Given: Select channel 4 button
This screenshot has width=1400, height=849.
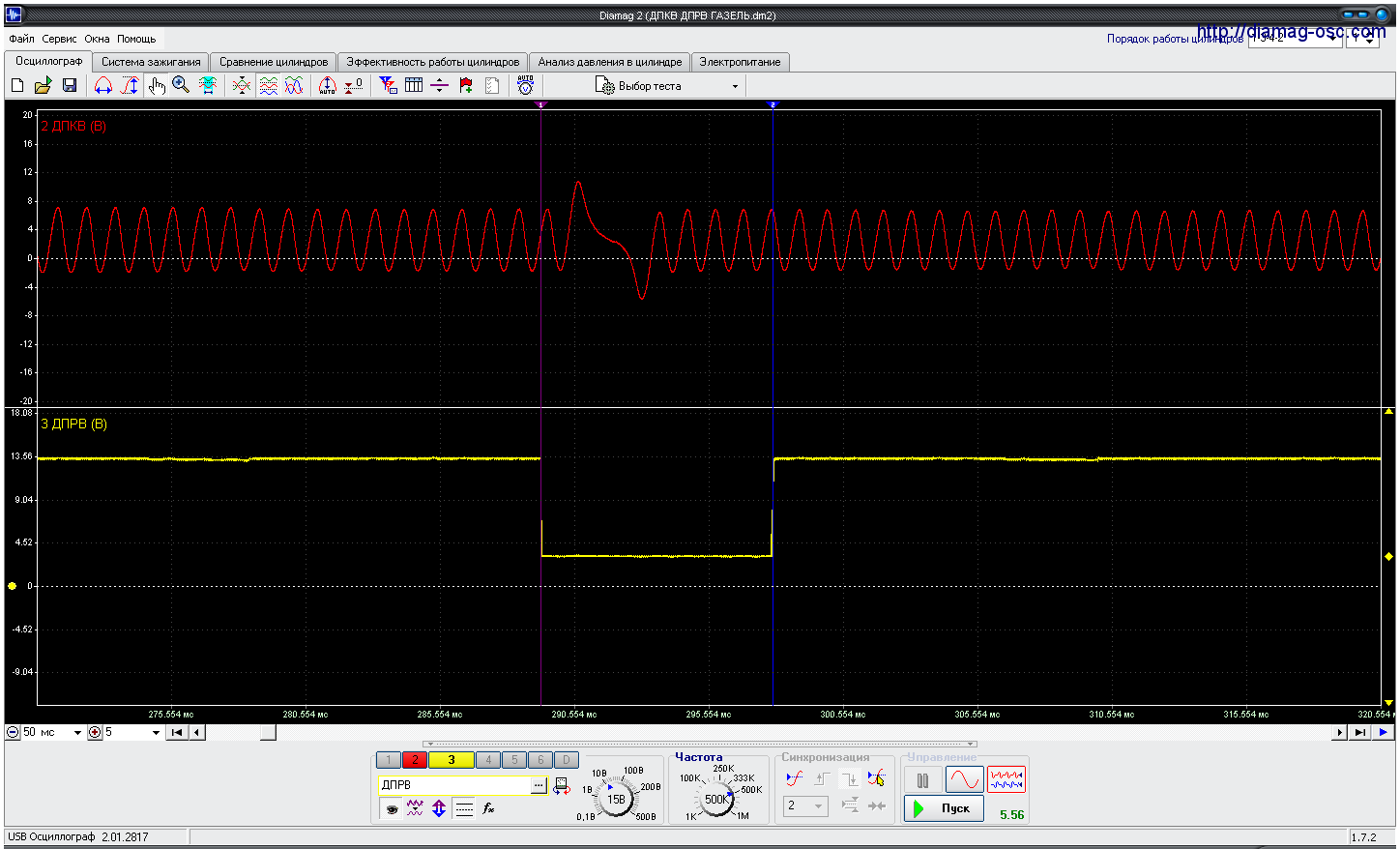Looking at the screenshot, I should (x=488, y=760).
